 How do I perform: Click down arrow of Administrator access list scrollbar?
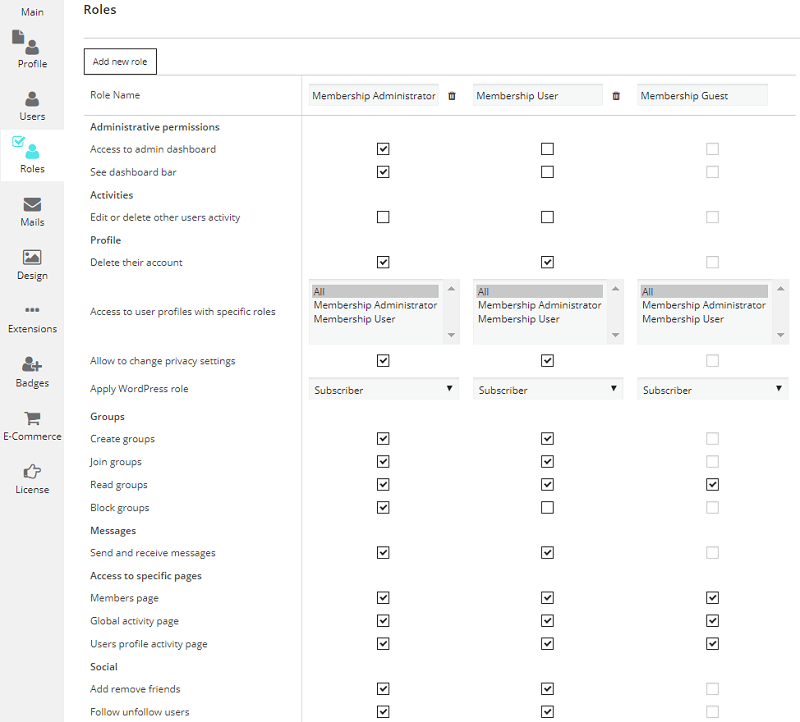click(452, 335)
